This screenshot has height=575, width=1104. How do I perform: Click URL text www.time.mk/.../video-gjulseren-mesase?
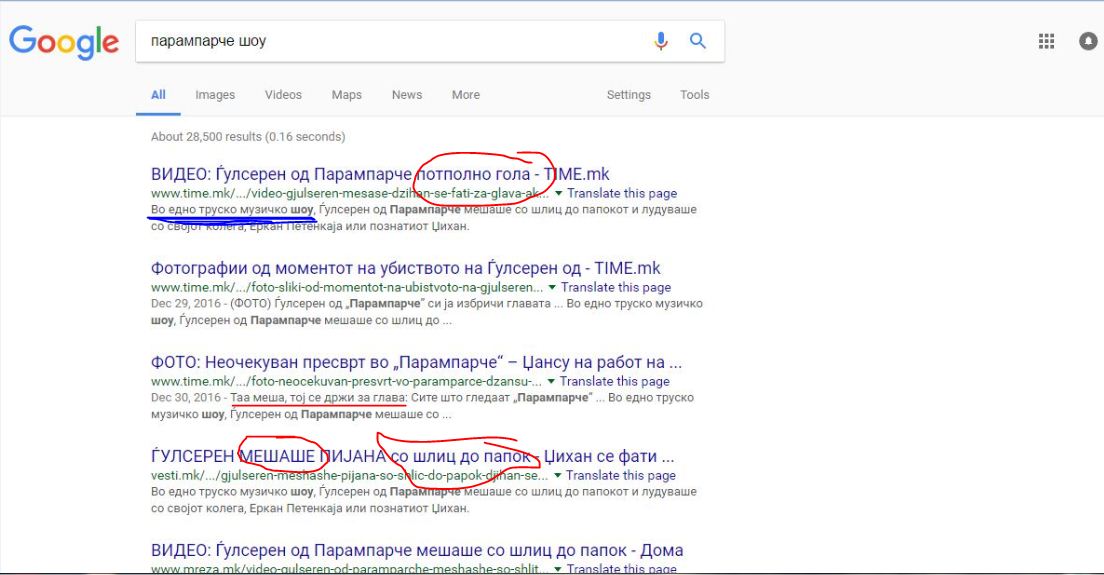[350, 194]
